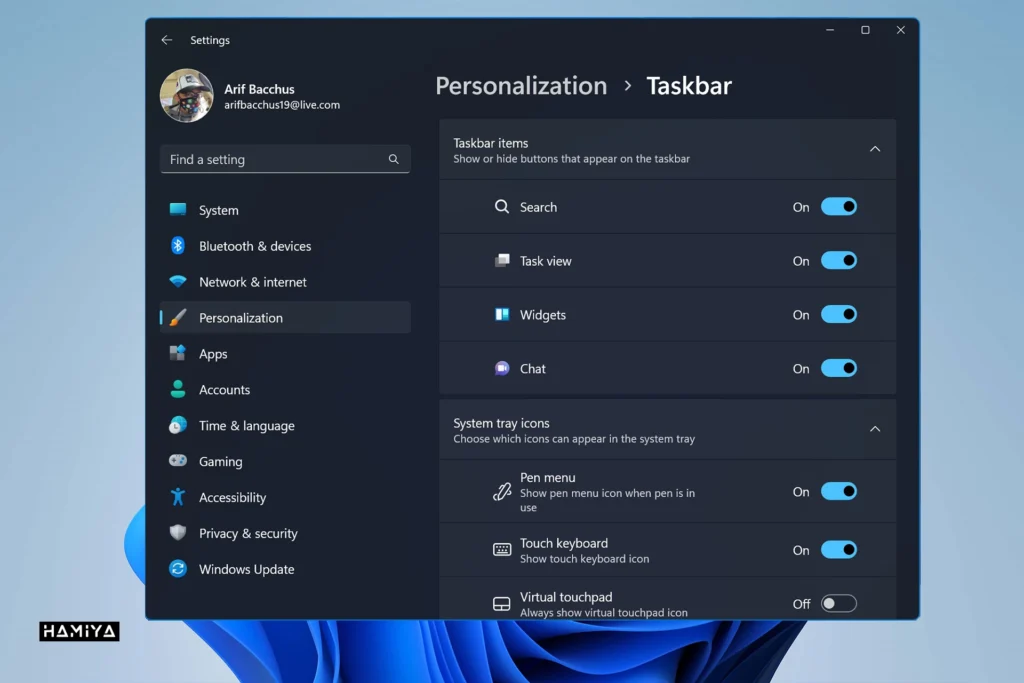This screenshot has width=1024, height=683.
Task: Click the System monitor icon
Action: click(178, 210)
